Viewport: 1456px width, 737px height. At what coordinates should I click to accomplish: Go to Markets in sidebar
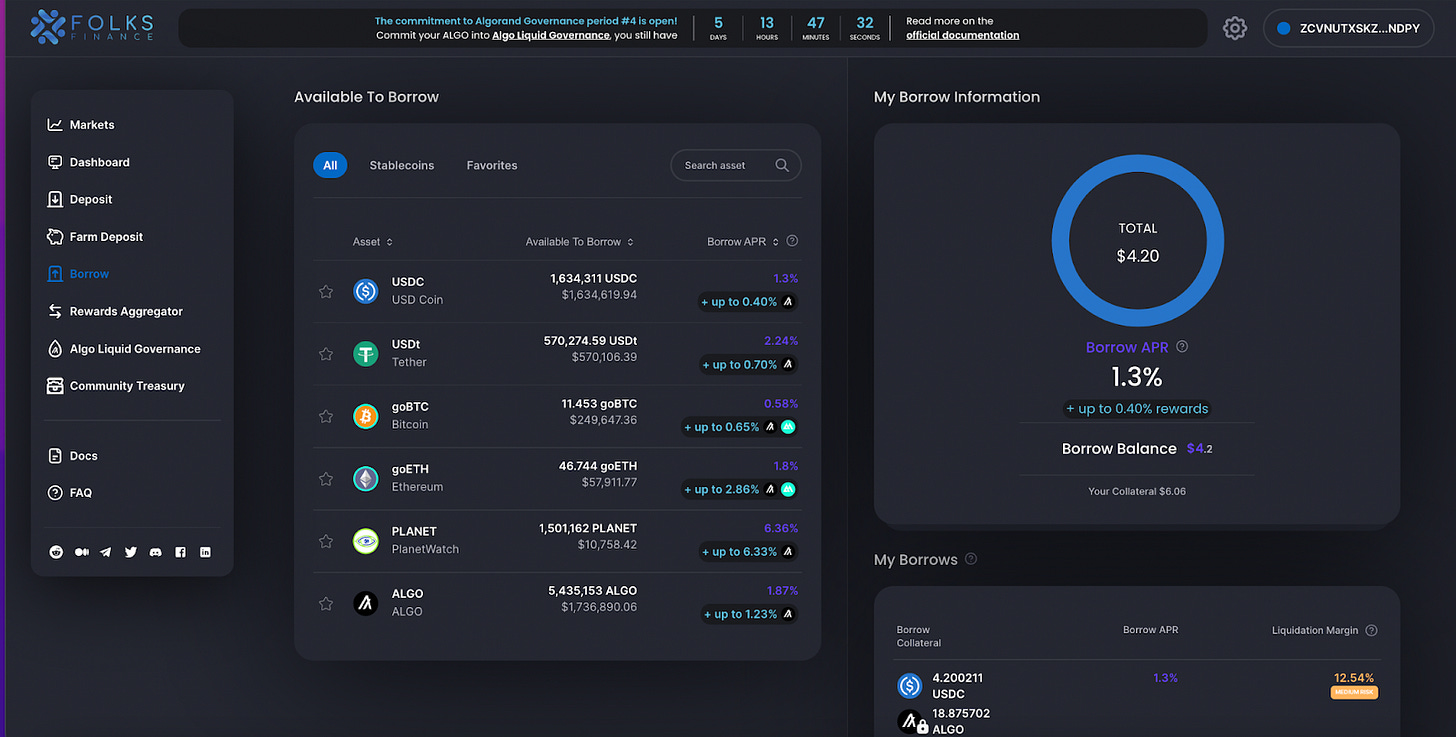point(81,125)
